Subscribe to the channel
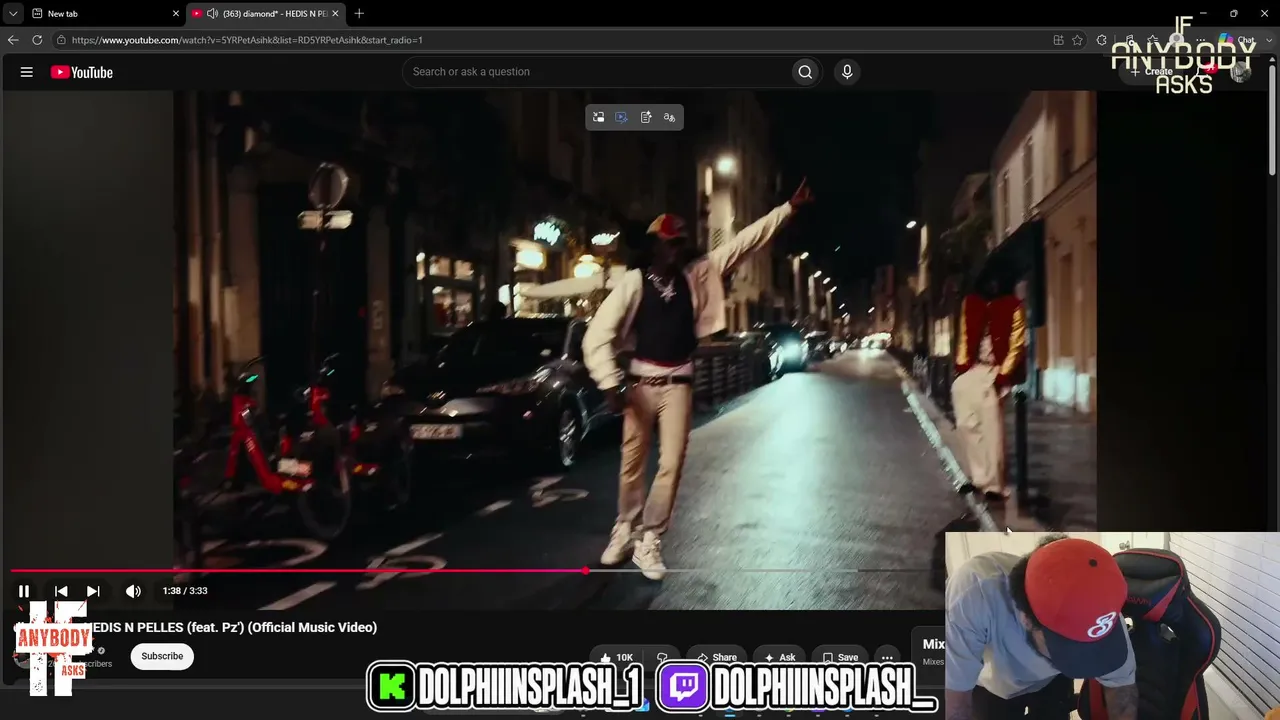1280x720 pixels. coord(162,656)
